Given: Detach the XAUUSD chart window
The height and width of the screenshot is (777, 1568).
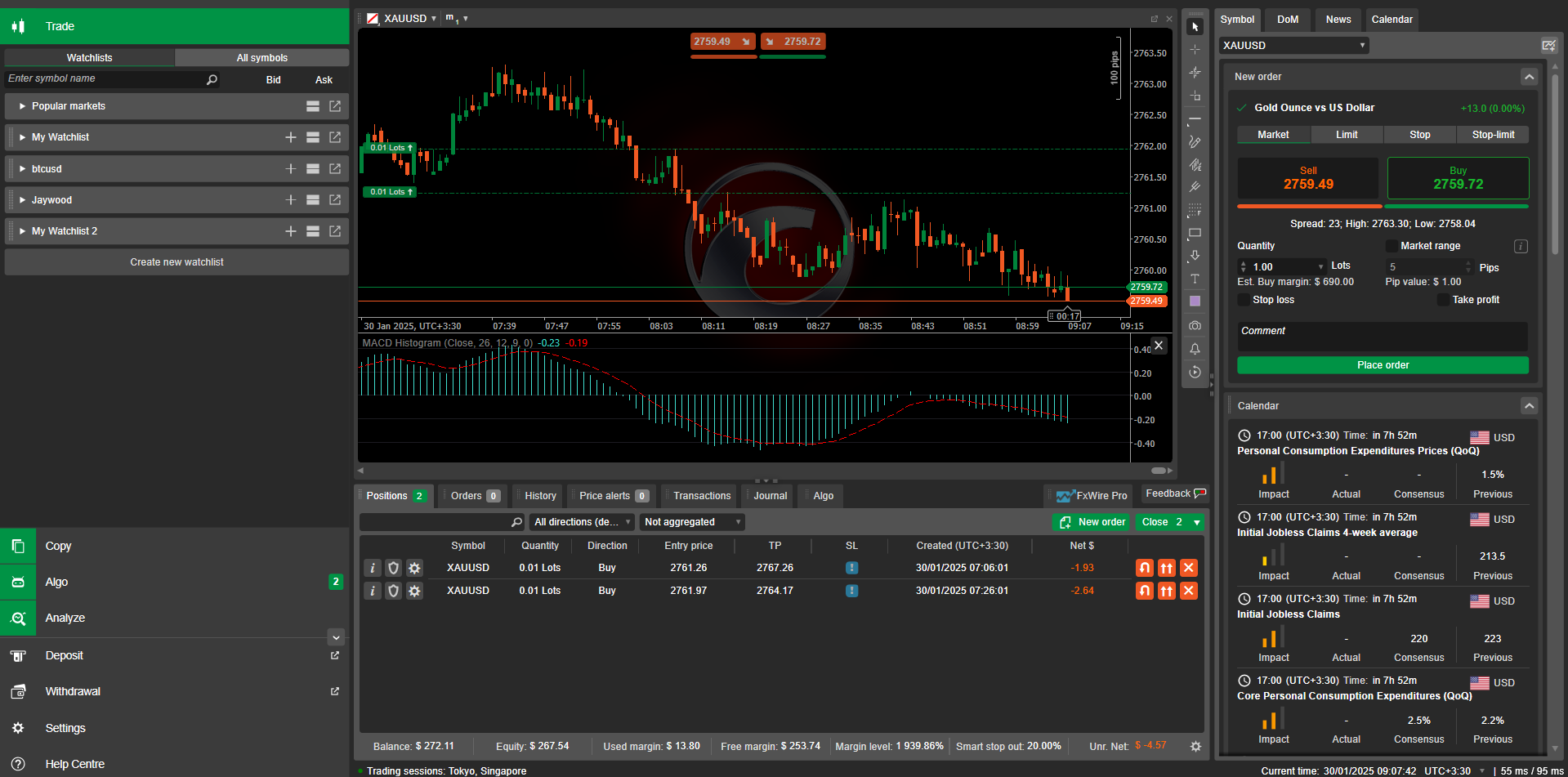Looking at the screenshot, I should pyautogui.click(x=1155, y=19).
